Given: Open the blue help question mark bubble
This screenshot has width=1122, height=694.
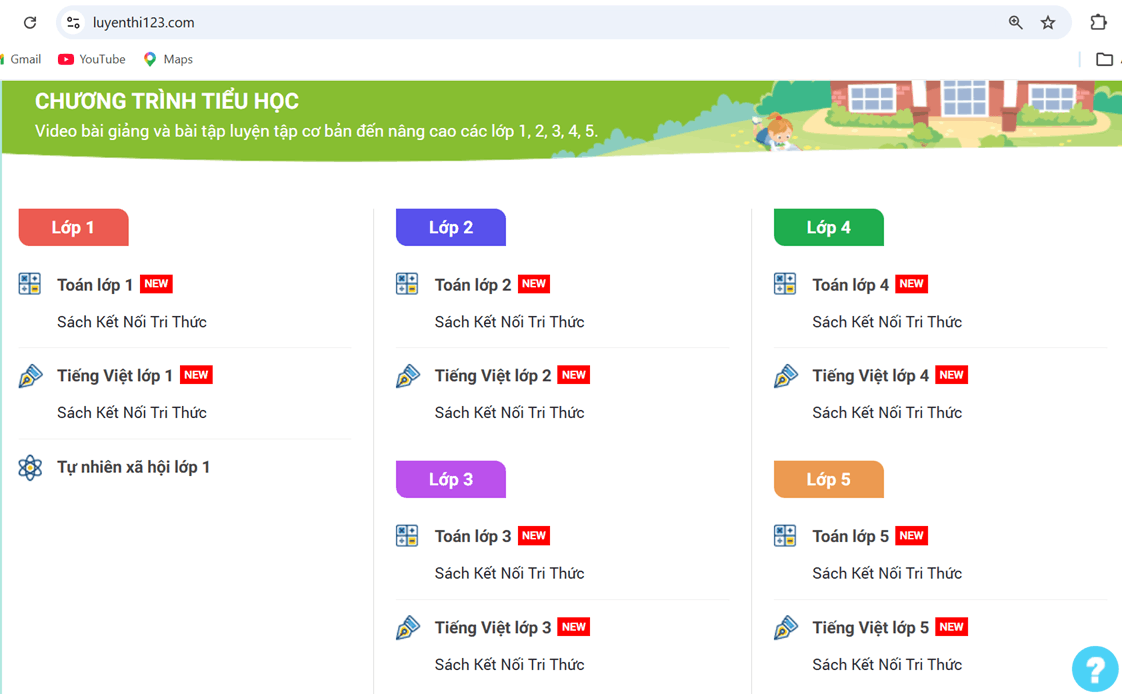Looking at the screenshot, I should [x=1095, y=670].
